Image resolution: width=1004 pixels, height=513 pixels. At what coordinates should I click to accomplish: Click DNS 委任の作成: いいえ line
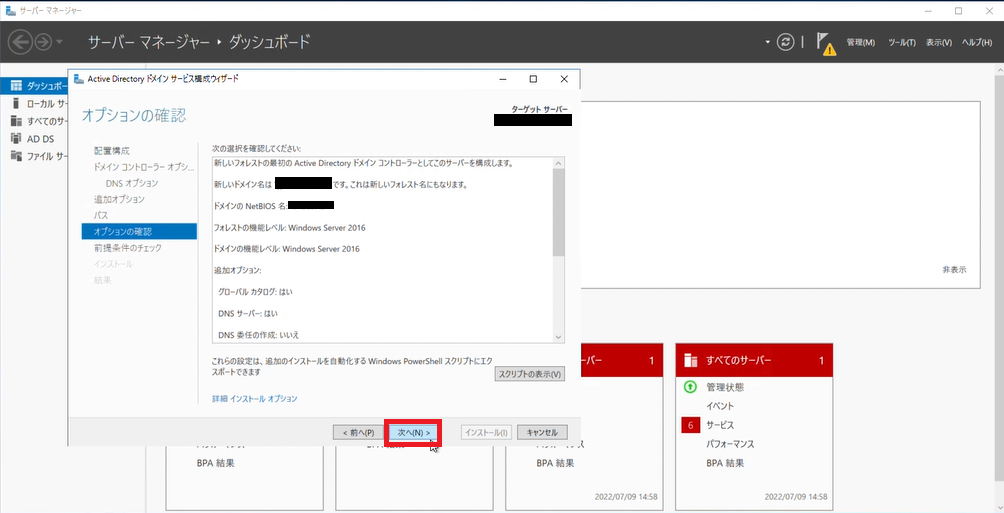(259, 334)
